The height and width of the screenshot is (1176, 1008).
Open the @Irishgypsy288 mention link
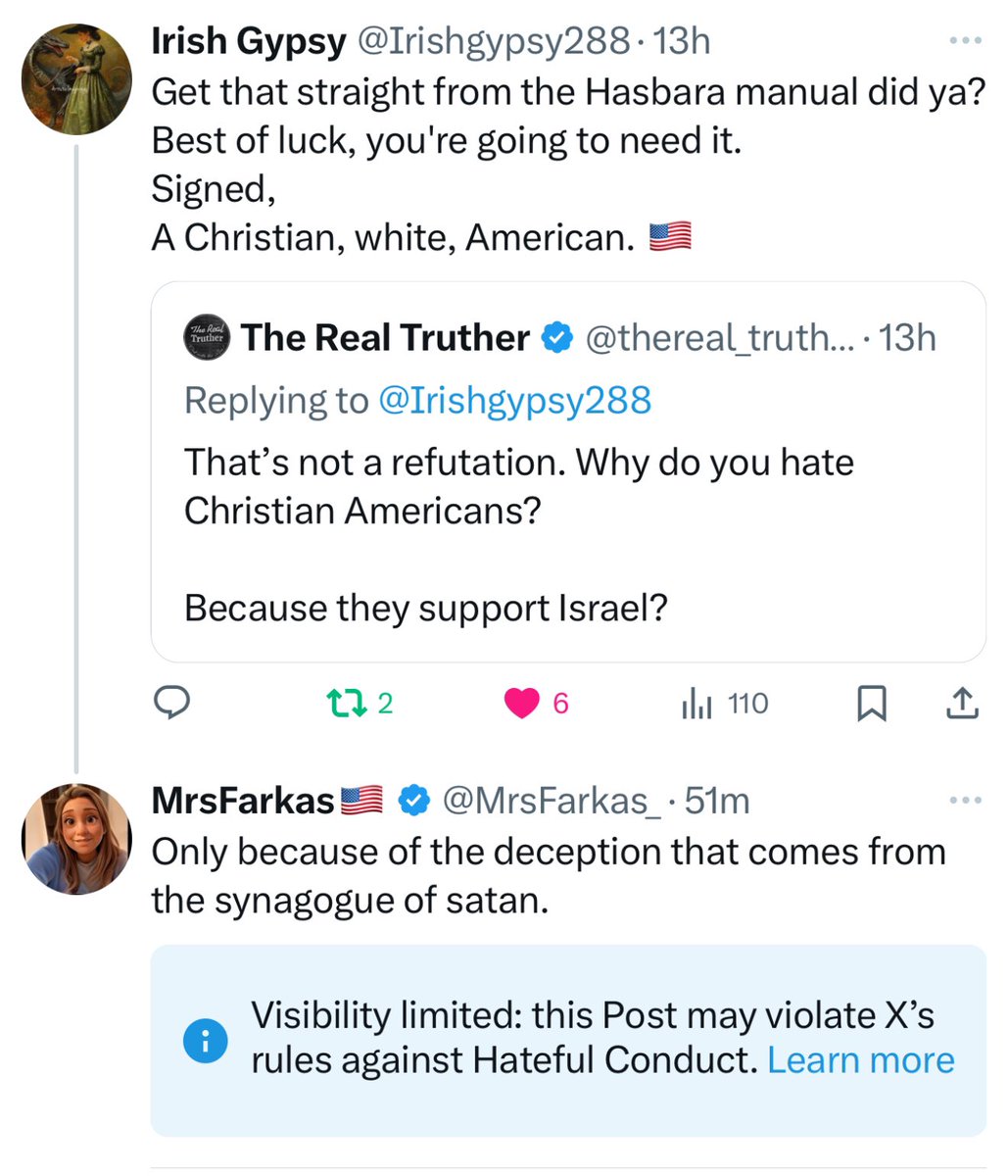[514, 400]
